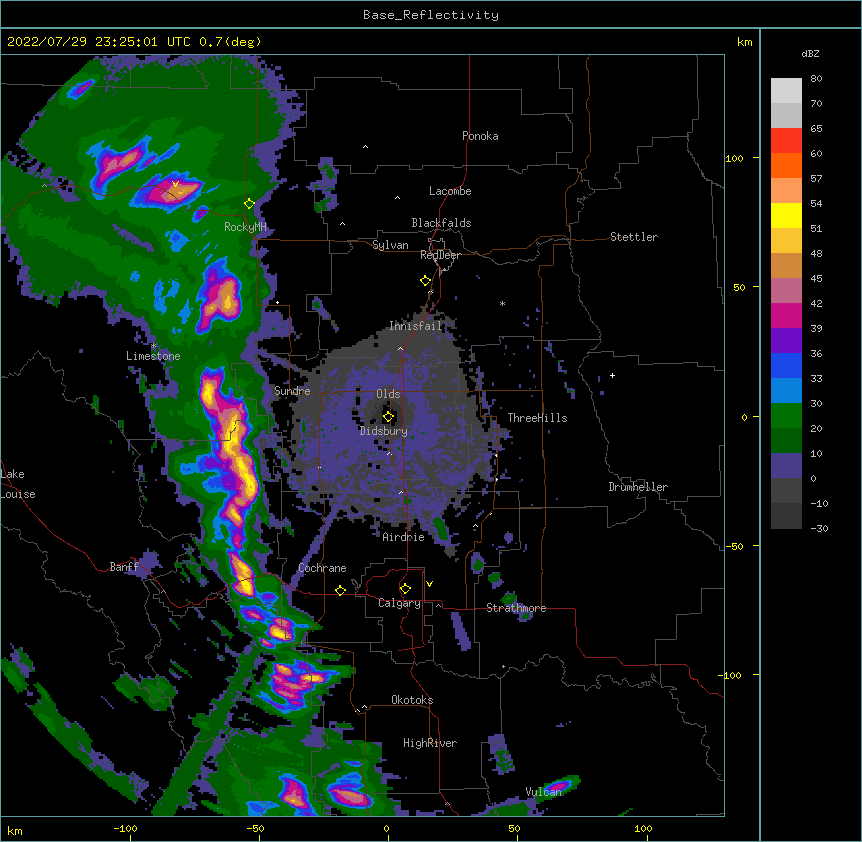Image resolution: width=862 pixels, height=842 pixels.
Task: Select the light gray 80 dBZ legend swatch
Action: coord(786,90)
